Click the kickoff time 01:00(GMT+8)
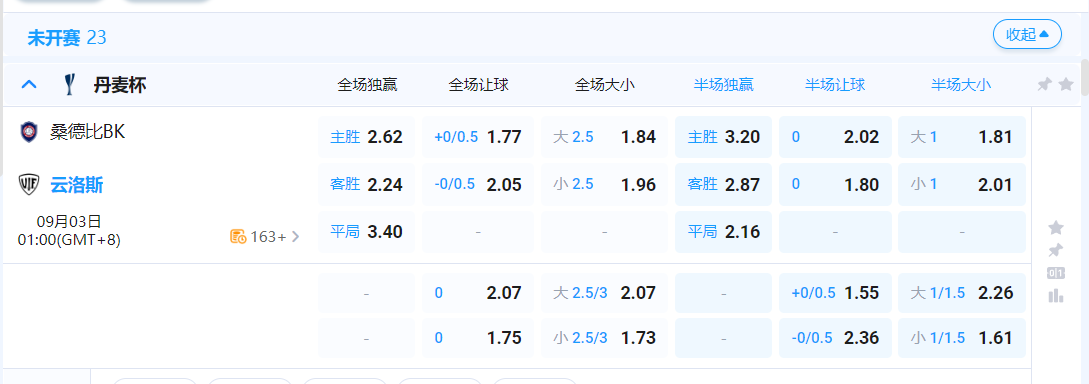The height and width of the screenshot is (384, 1089). (69, 240)
